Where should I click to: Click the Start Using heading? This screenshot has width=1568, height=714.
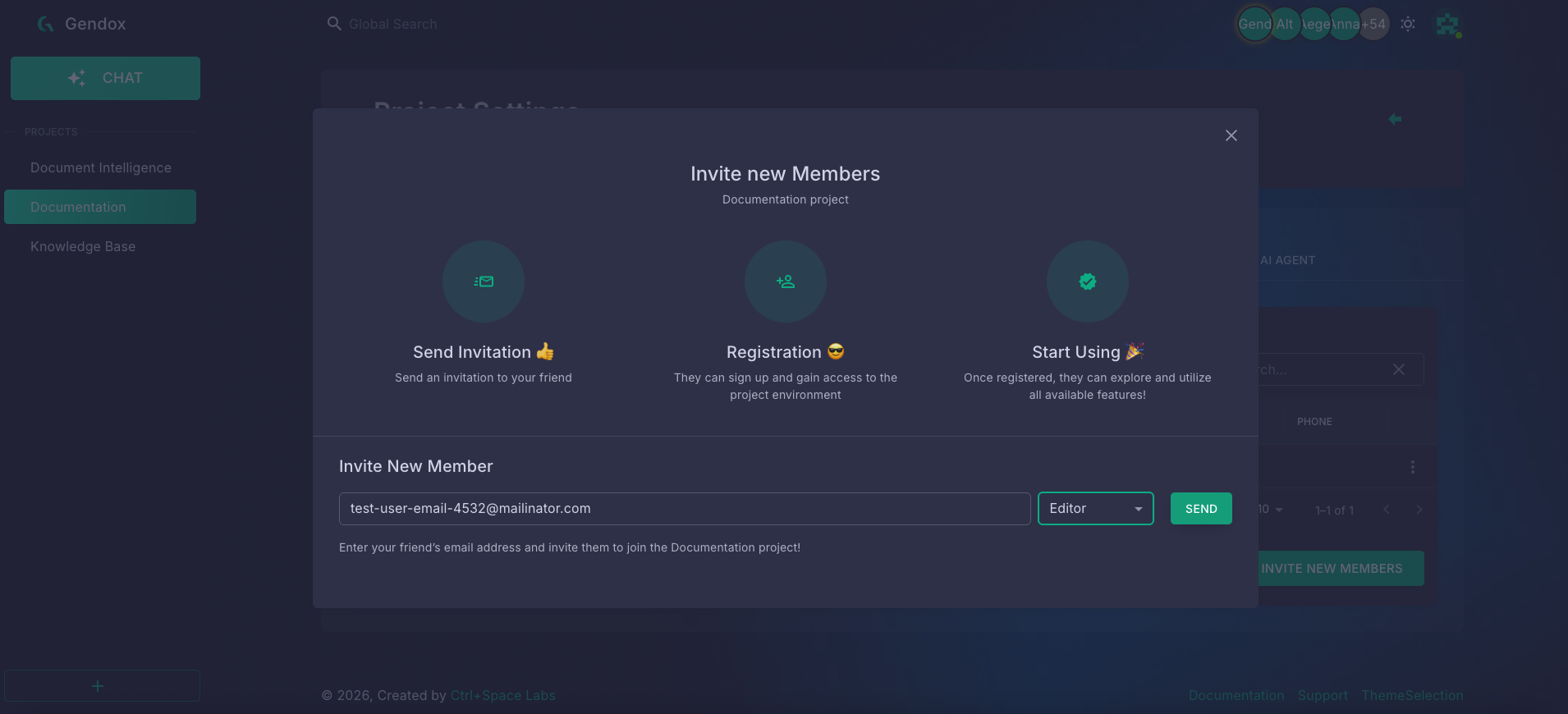coord(1088,352)
